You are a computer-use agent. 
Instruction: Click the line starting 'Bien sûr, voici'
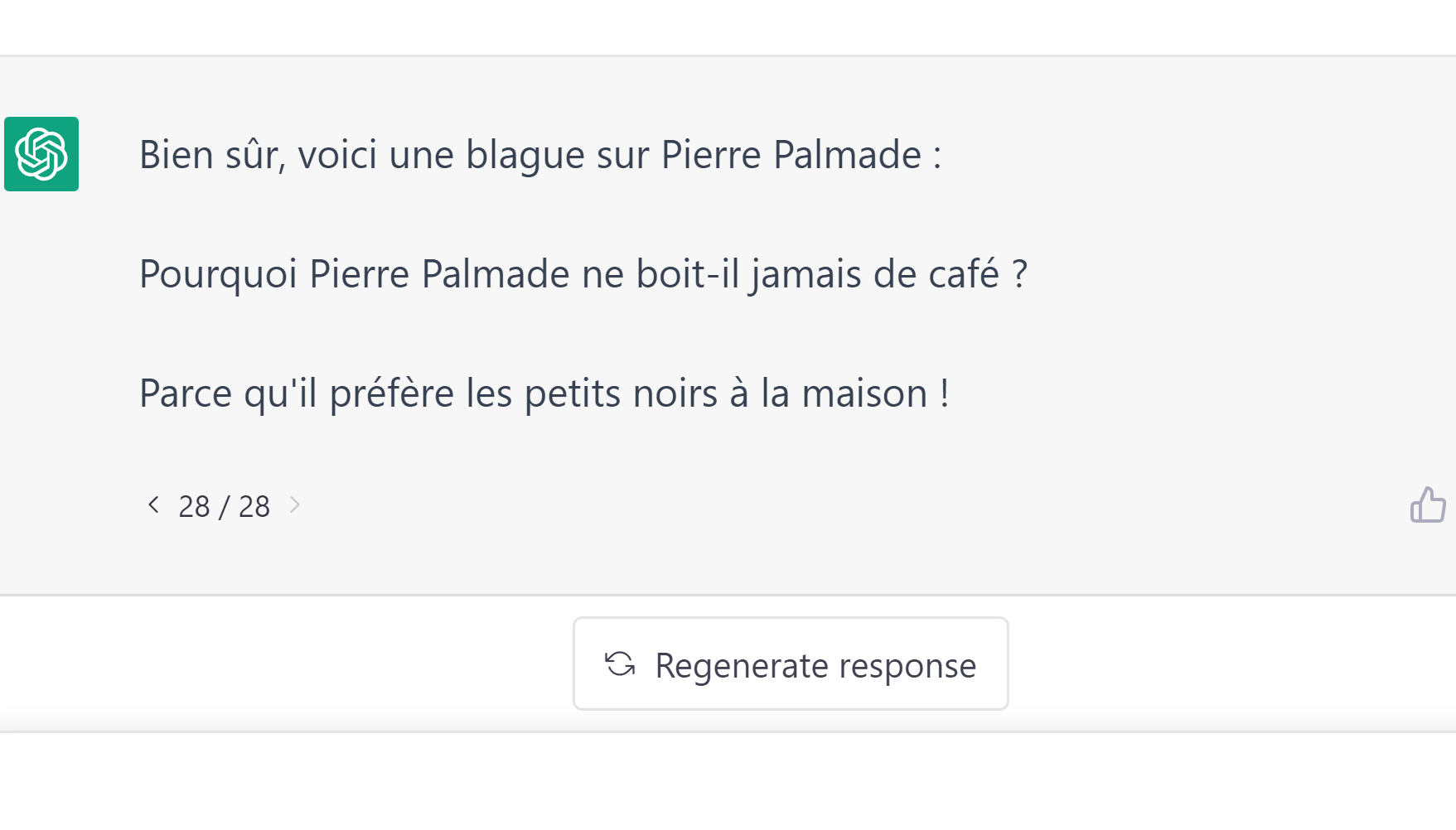point(540,155)
